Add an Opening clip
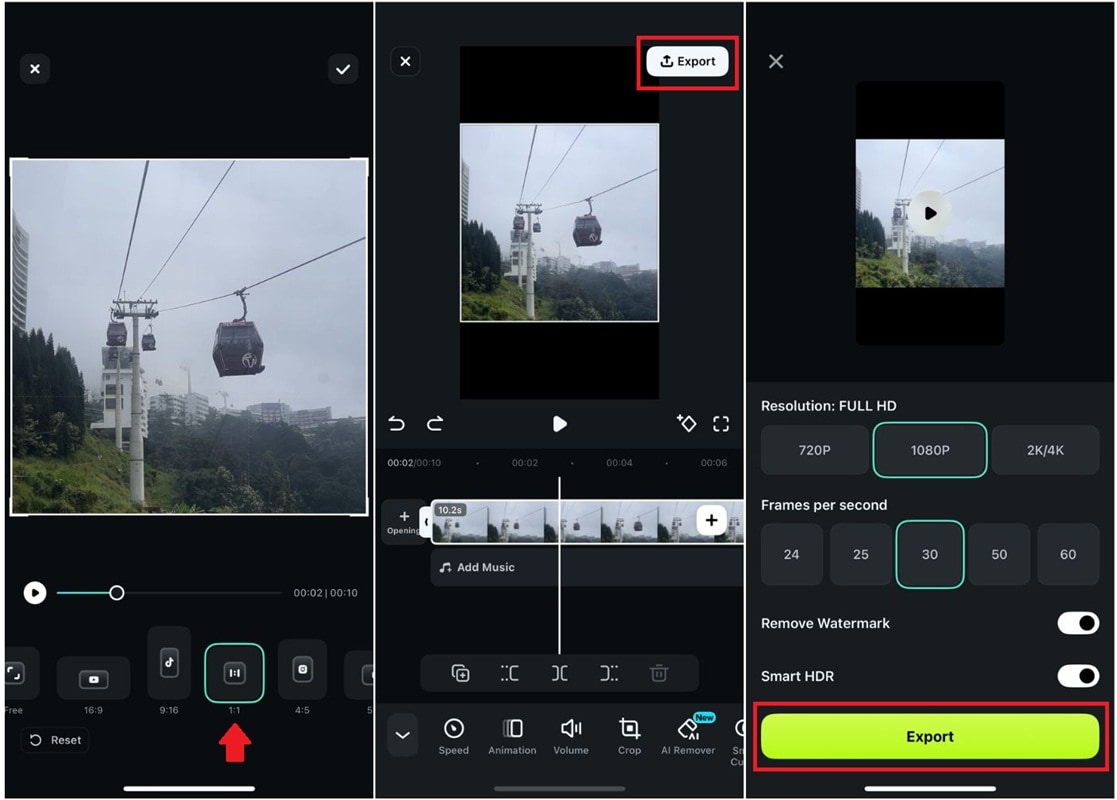The height and width of the screenshot is (800, 1117). [403, 522]
